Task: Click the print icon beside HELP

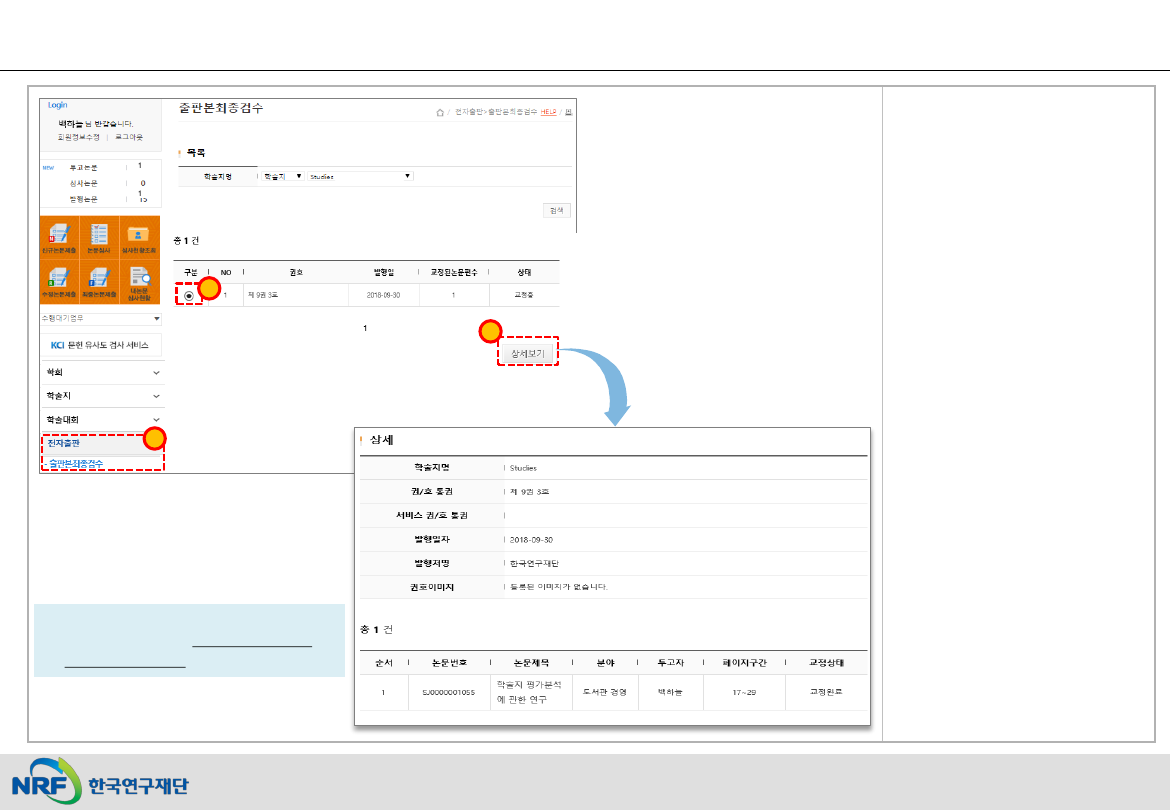Action: (x=569, y=112)
